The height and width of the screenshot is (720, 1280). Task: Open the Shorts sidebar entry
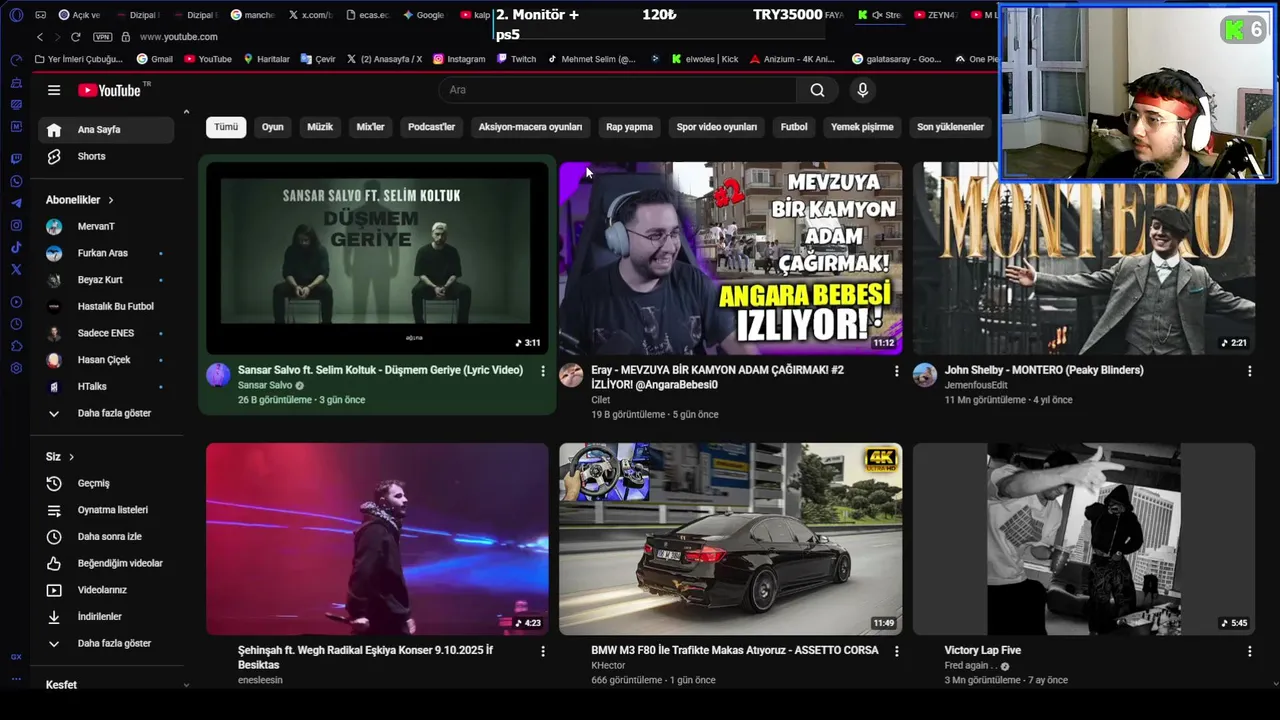pyautogui.click(x=106, y=156)
